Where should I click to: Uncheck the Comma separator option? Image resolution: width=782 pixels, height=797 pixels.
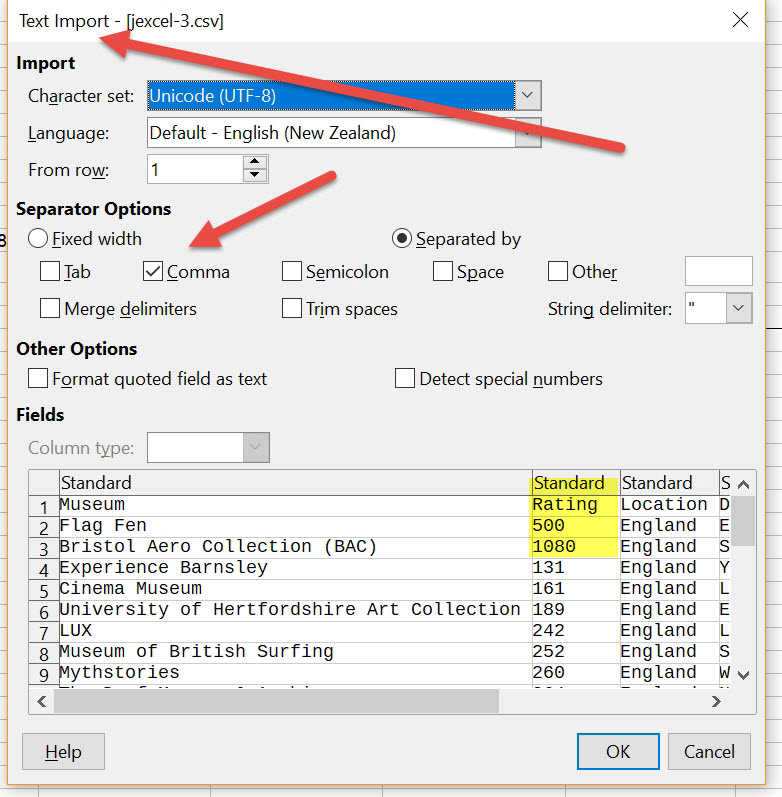[153, 272]
